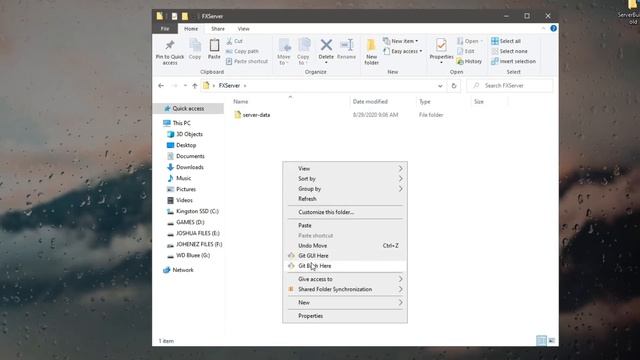Image resolution: width=640 pixels, height=360 pixels.
Task: Open the New item dropdown
Action: pos(400,41)
